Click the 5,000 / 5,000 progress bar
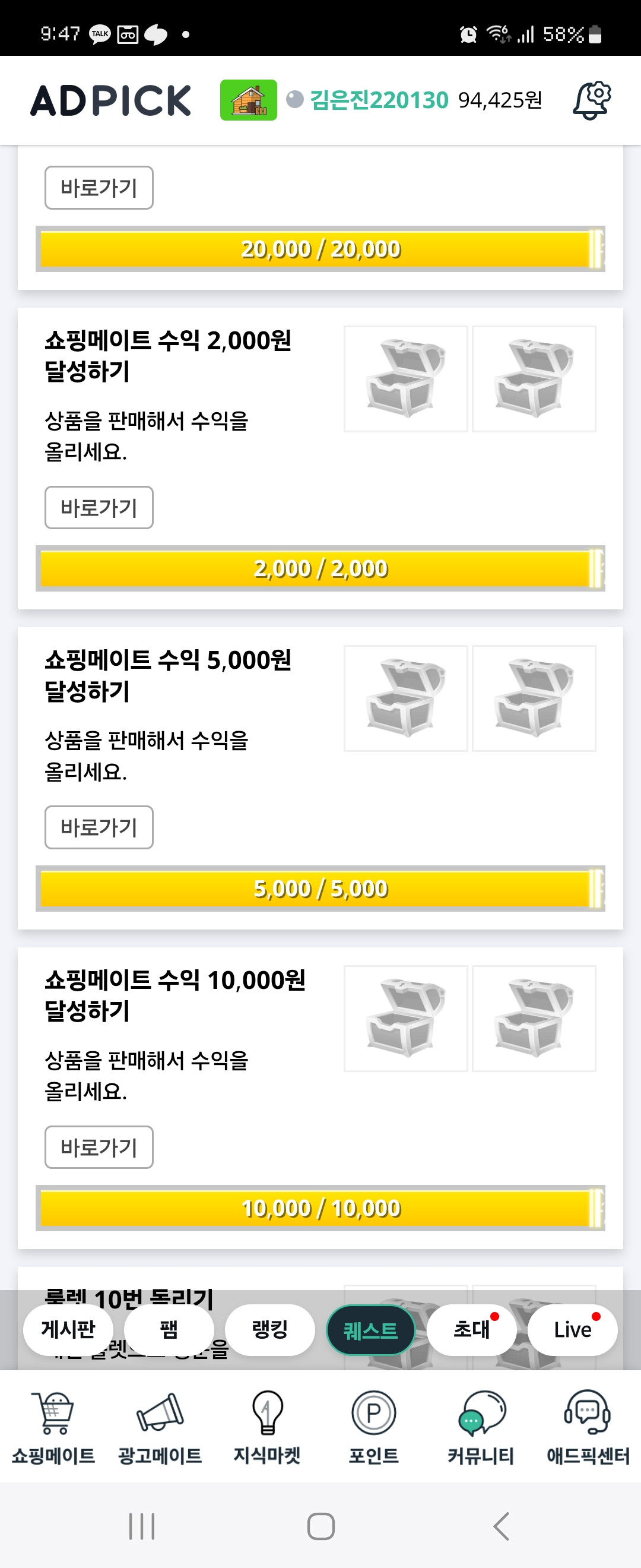The width and height of the screenshot is (641, 1568). [x=320, y=888]
